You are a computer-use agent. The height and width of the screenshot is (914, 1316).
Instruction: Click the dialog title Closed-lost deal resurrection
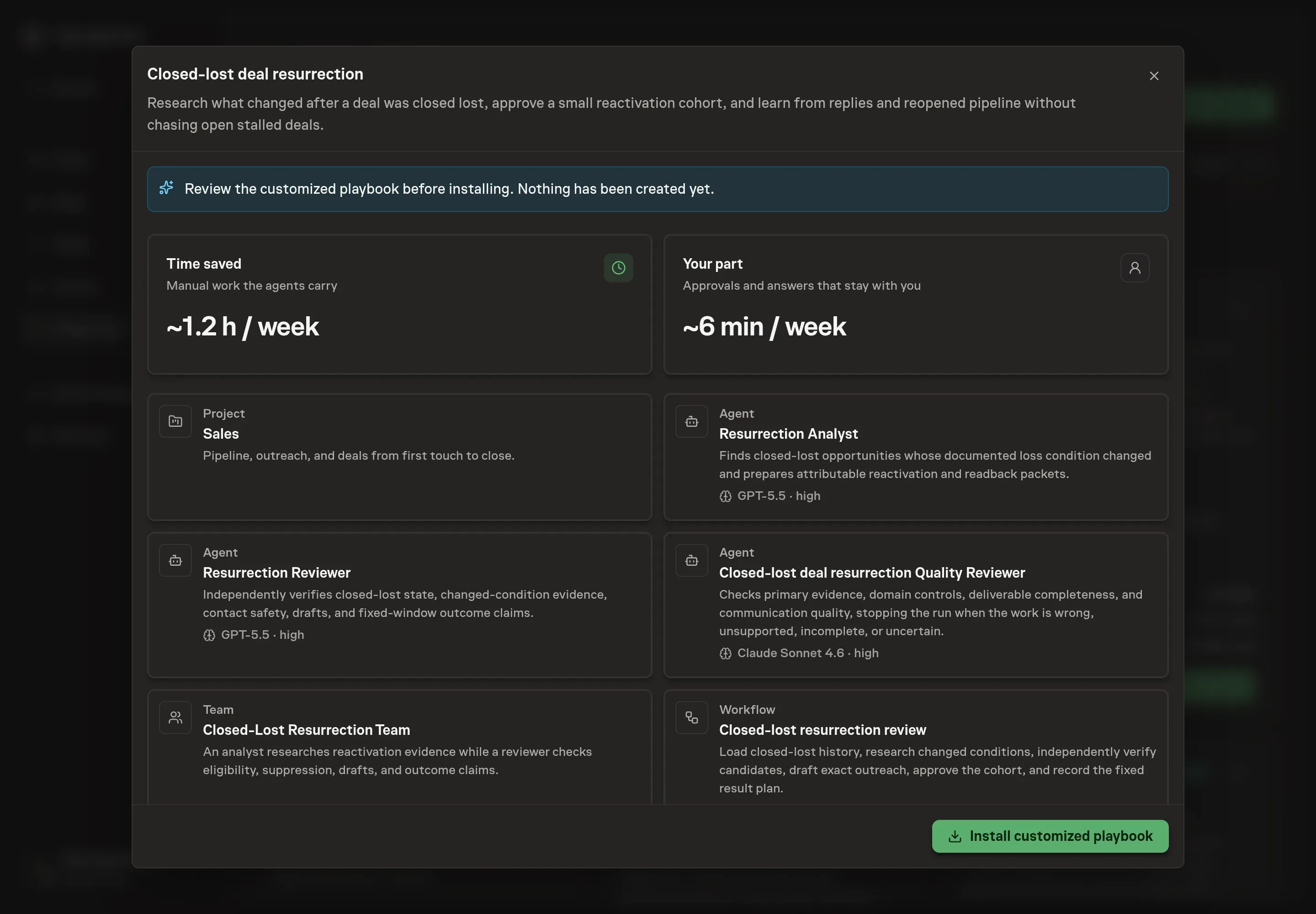[x=255, y=74]
